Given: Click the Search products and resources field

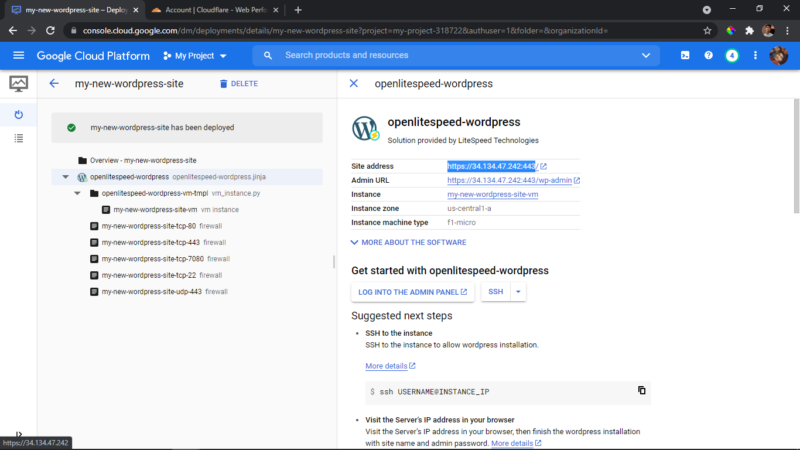Looking at the screenshot, I should (x=456, y=55).
